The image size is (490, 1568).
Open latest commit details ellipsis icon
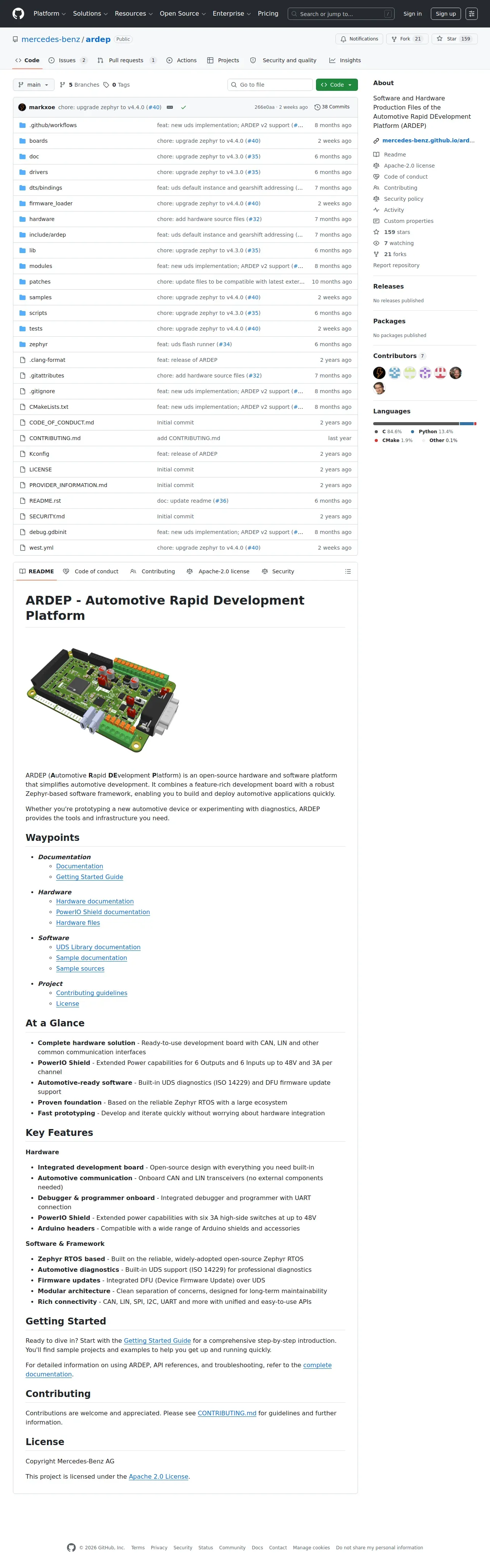(x=170, y=107)
